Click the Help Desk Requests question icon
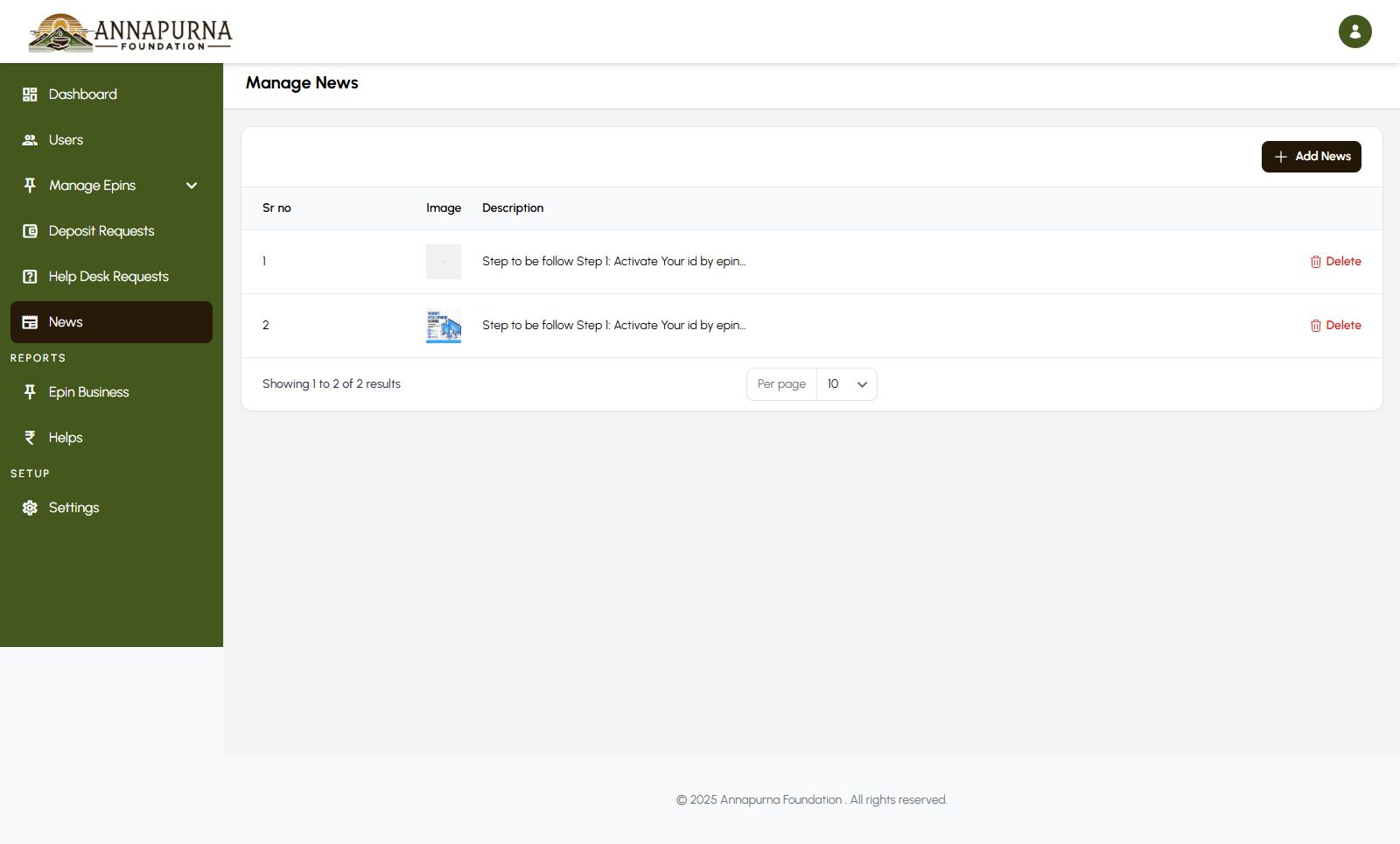Viewport: 1400px width, 844px height. pyautogui.click(x=30, y=277)
